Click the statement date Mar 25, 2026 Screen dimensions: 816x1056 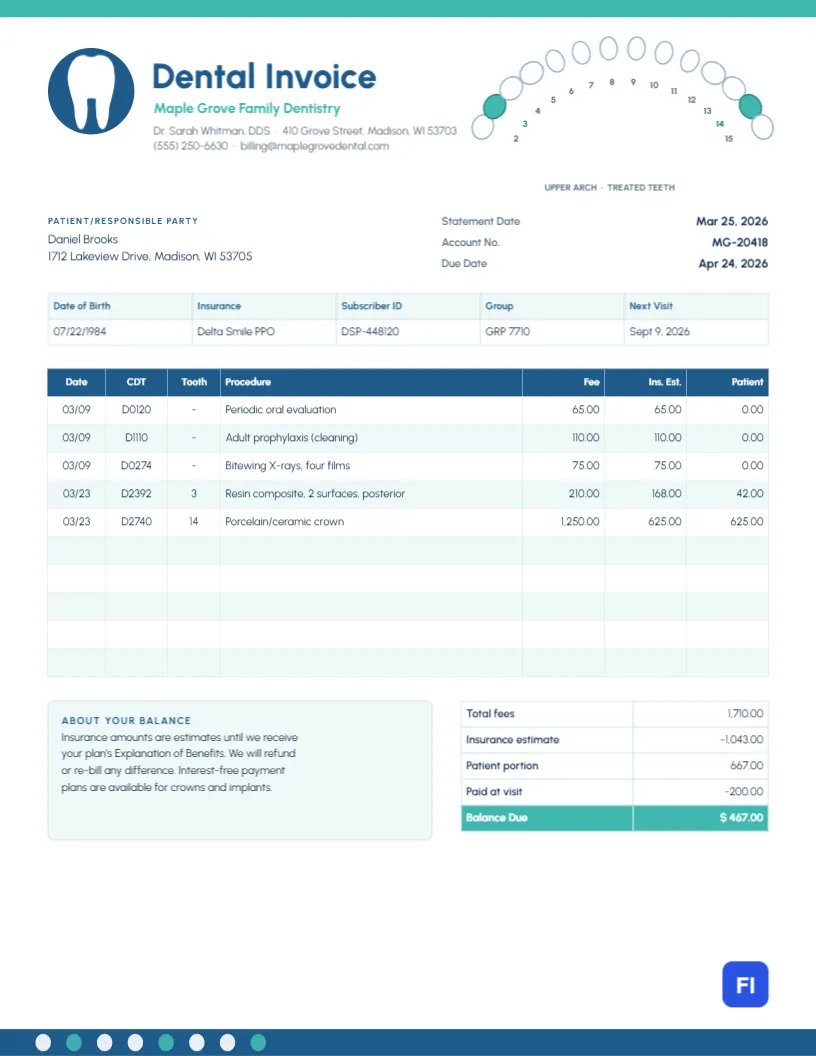coord(732,221)
